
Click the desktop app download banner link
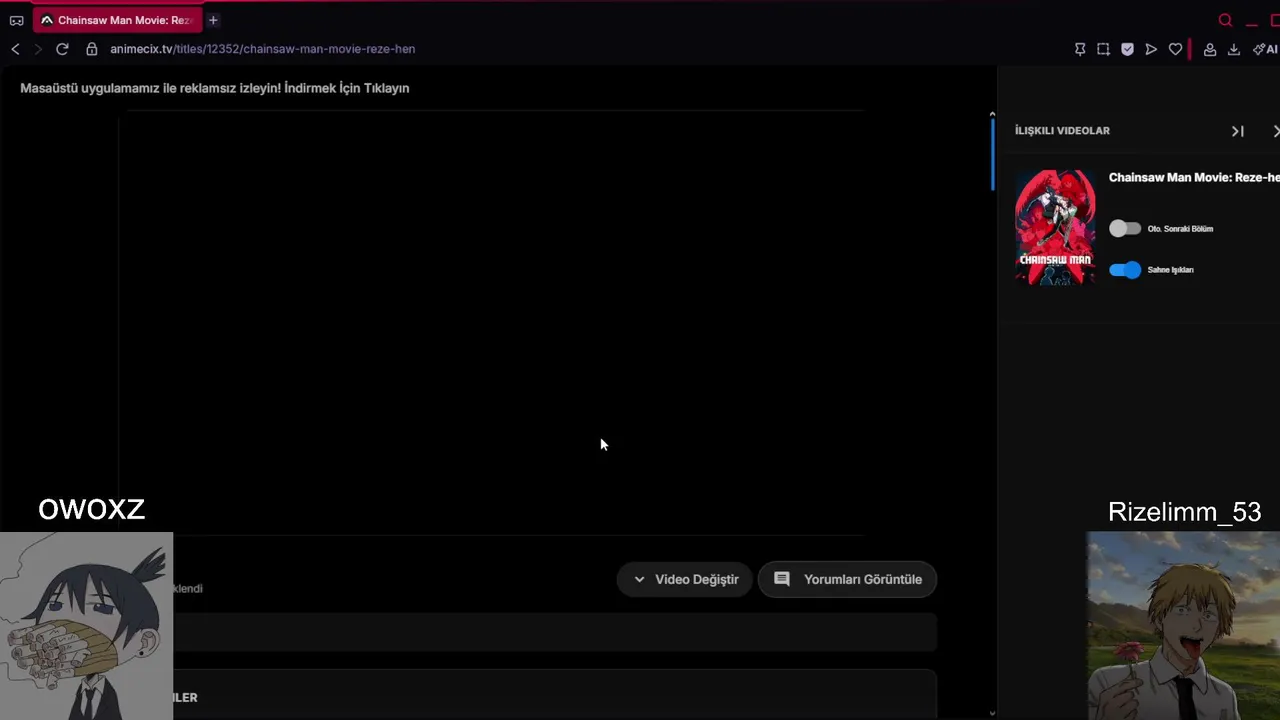[x=215, y=88]
